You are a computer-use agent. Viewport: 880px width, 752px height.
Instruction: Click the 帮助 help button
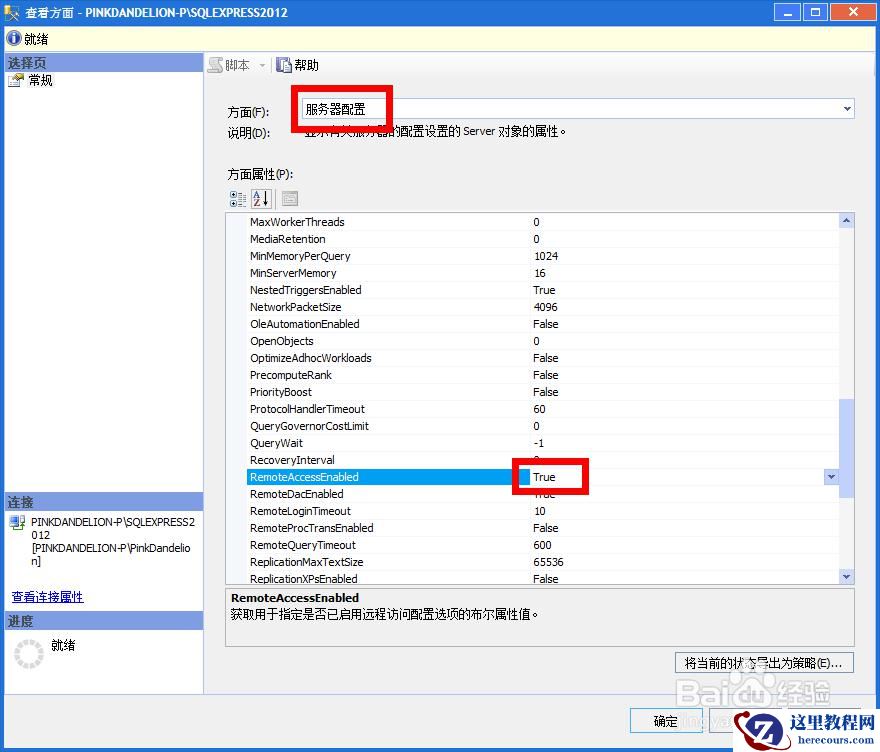298,65
